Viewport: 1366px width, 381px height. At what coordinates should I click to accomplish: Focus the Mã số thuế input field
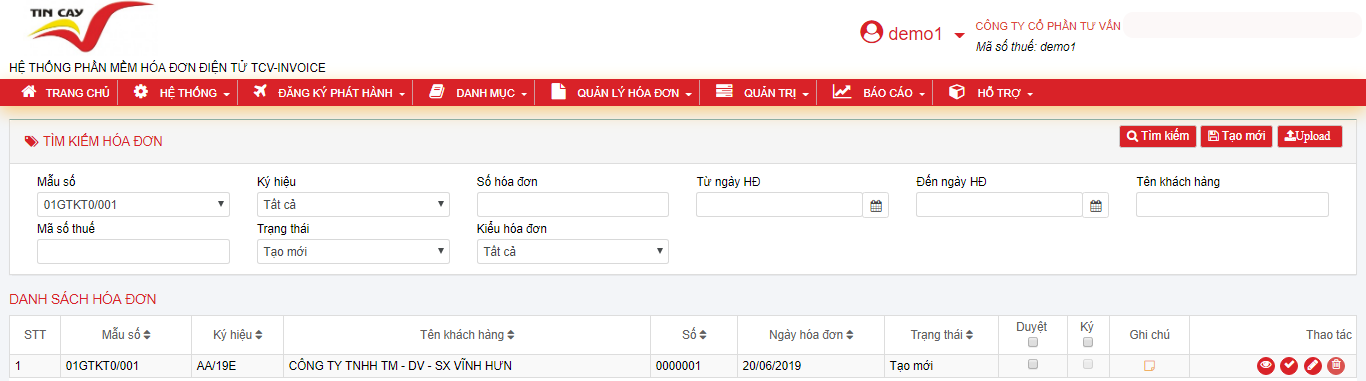tap(133, 251)
